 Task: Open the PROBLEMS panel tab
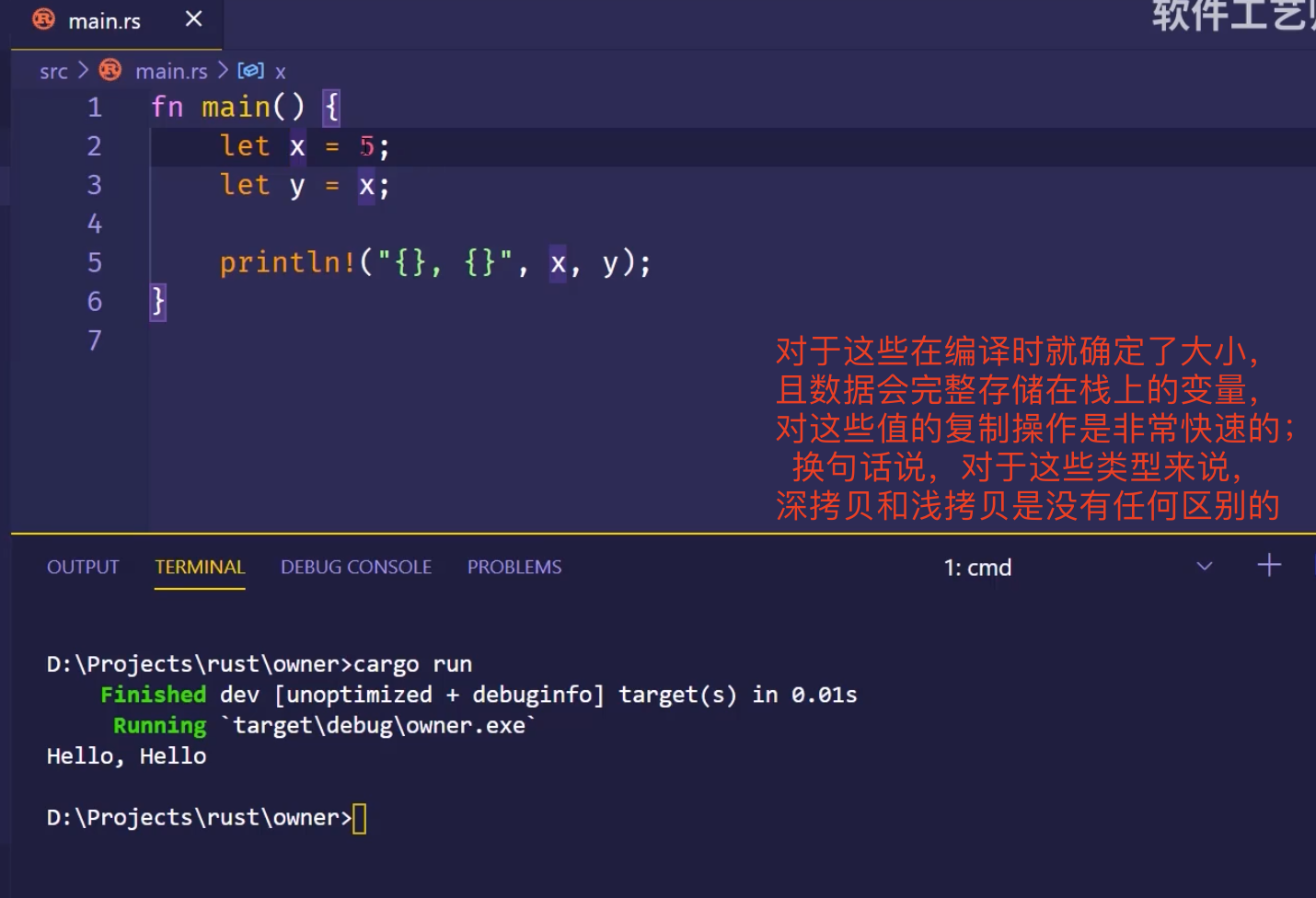514,567
